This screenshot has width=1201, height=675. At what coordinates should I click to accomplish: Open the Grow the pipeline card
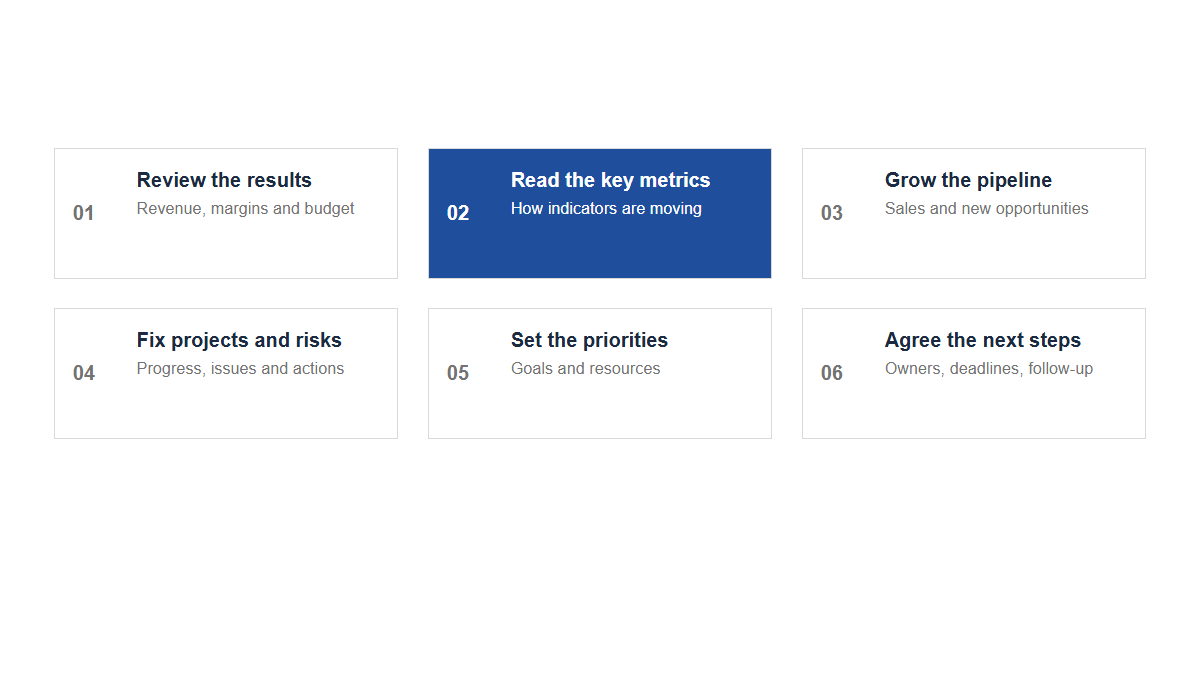click(x=974, y=213)
